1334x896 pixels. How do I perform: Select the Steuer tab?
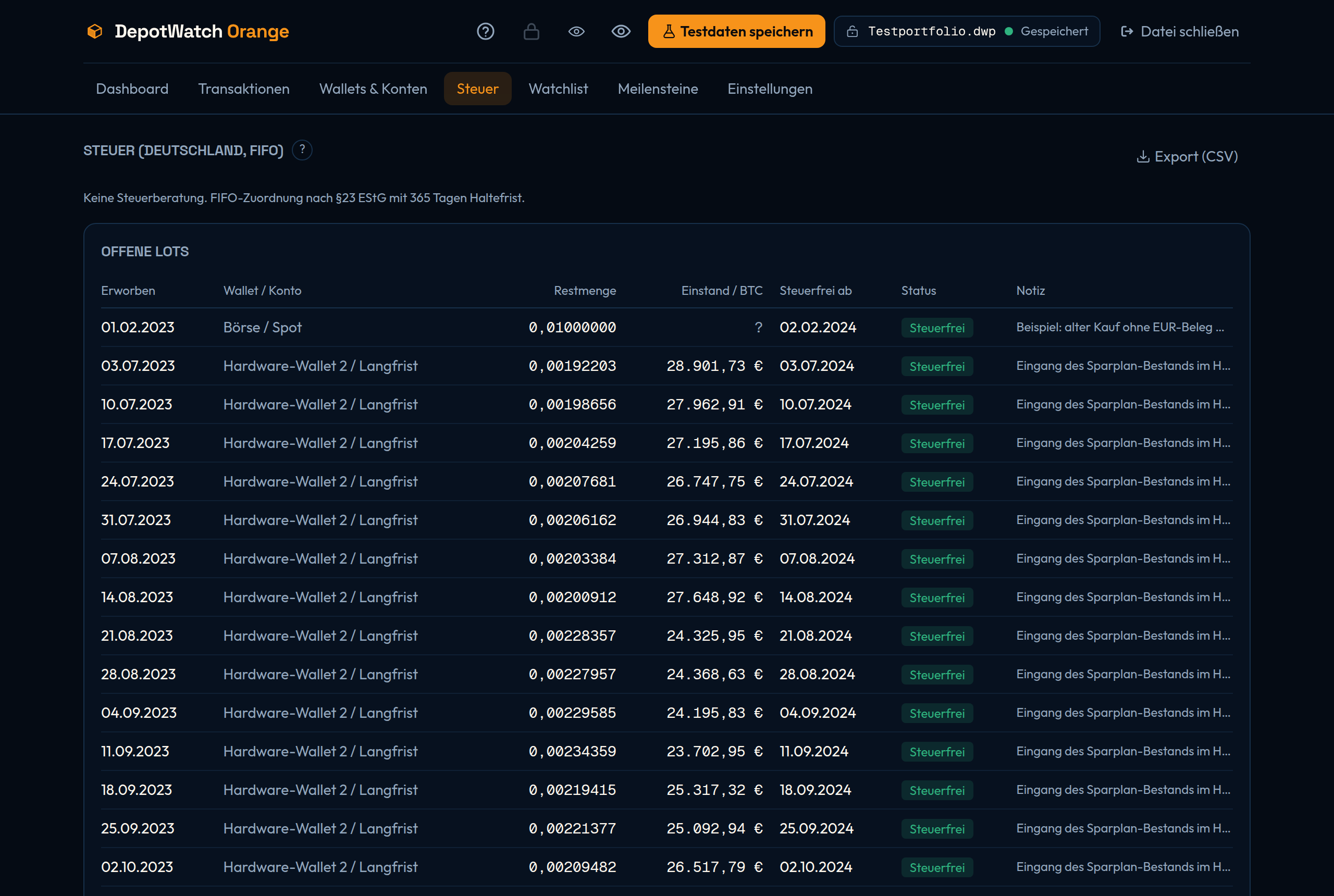point(478,89)
